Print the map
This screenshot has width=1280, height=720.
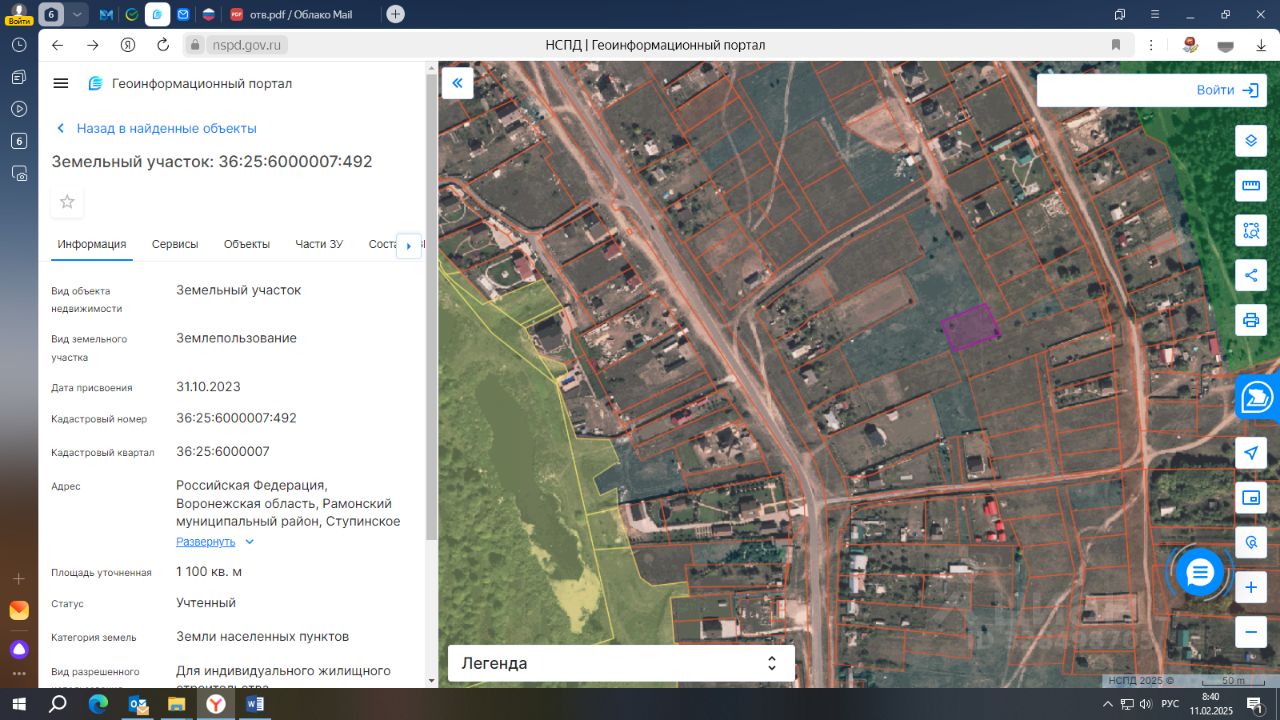[x=1251, y=320]
